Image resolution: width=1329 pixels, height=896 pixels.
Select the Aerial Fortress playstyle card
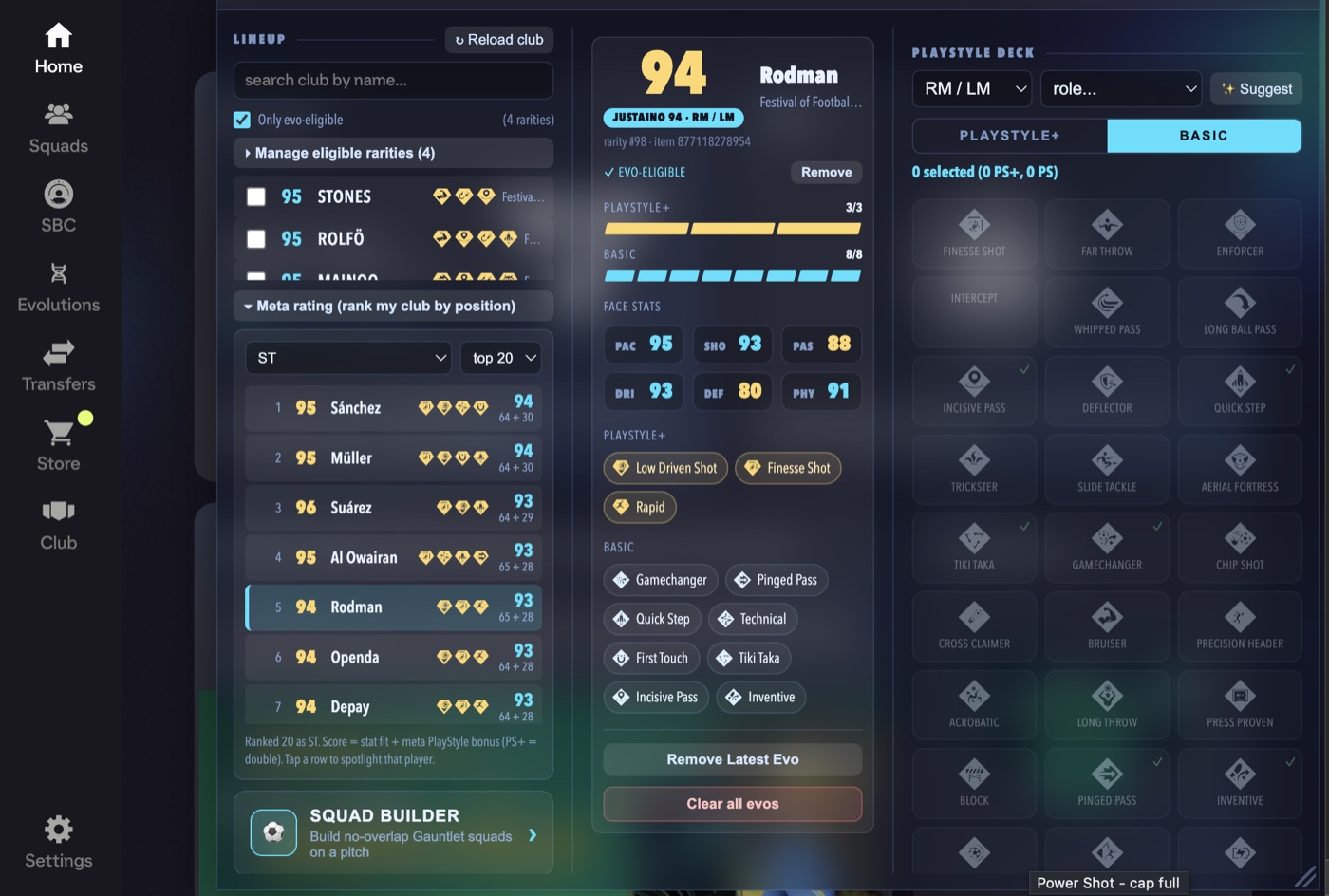1240,469
